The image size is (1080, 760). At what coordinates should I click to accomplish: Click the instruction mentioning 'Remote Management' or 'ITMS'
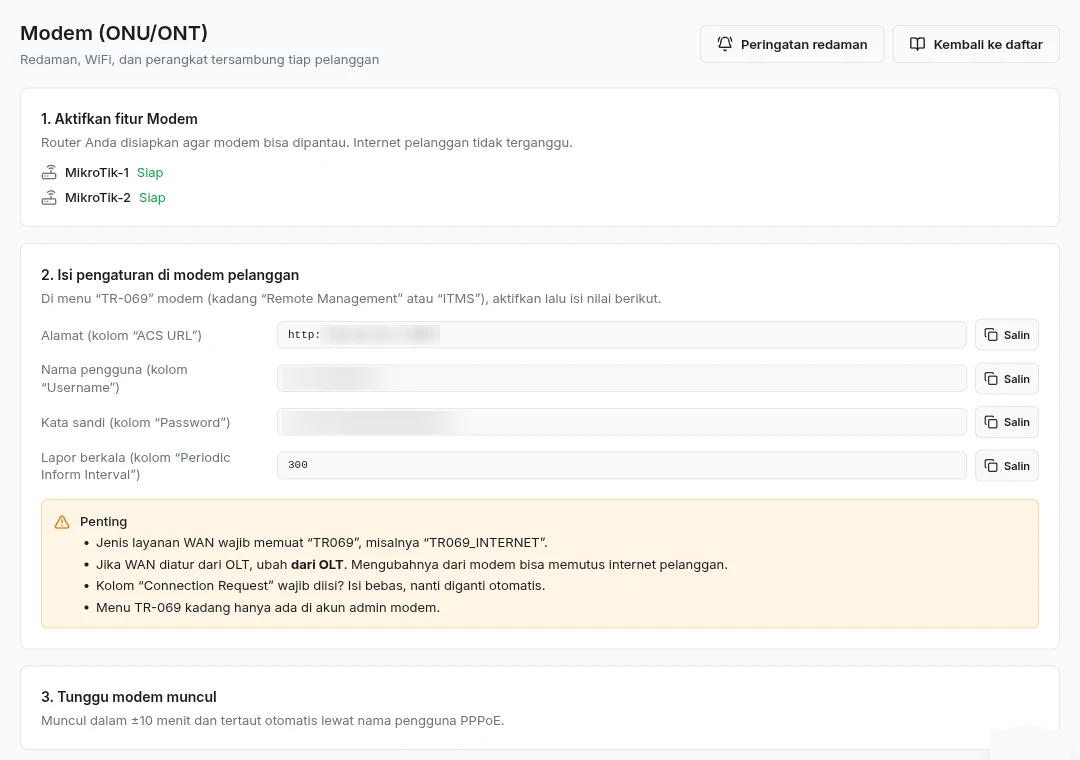[351, 298]
